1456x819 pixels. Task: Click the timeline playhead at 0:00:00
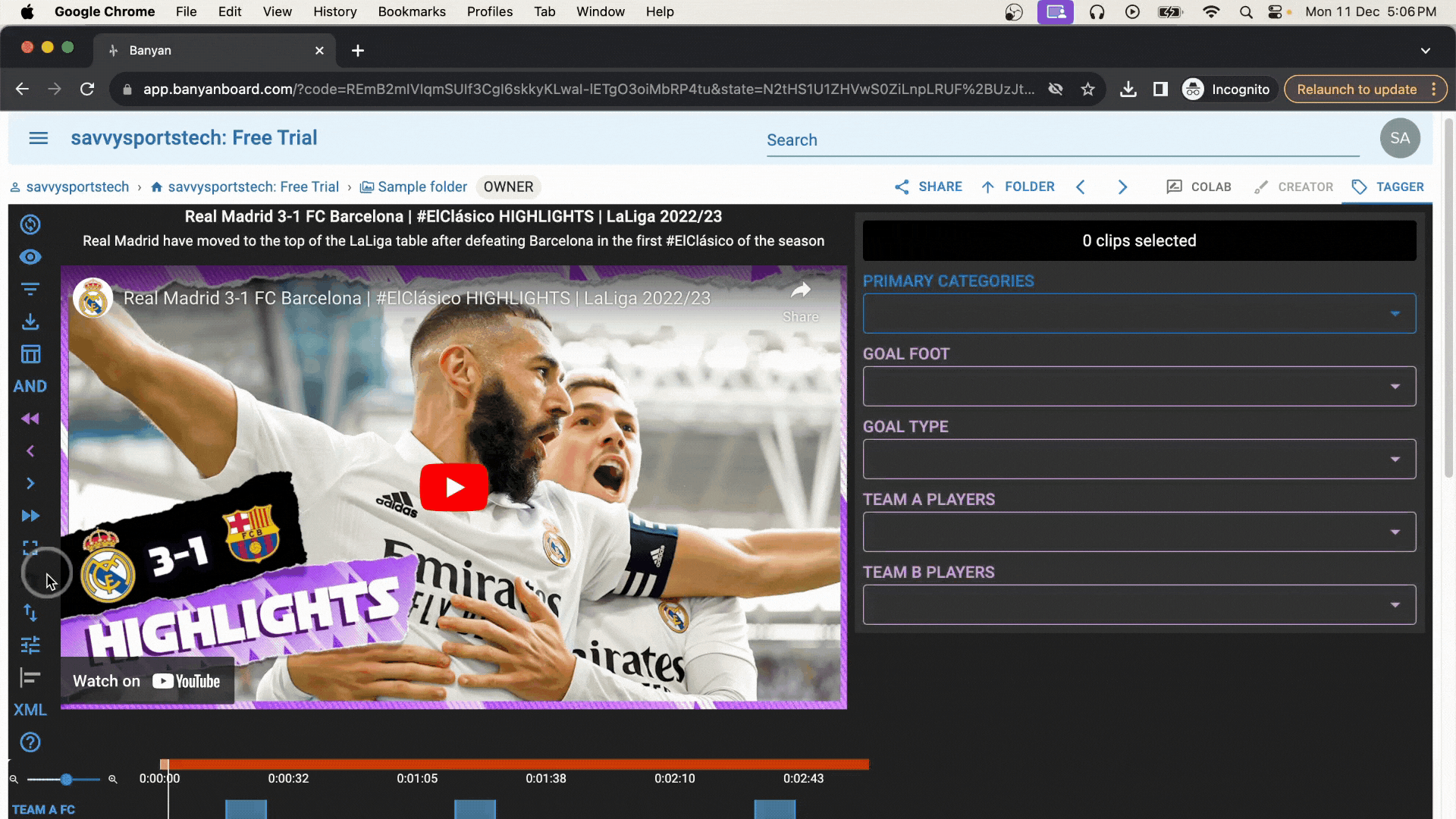point(165,764)
